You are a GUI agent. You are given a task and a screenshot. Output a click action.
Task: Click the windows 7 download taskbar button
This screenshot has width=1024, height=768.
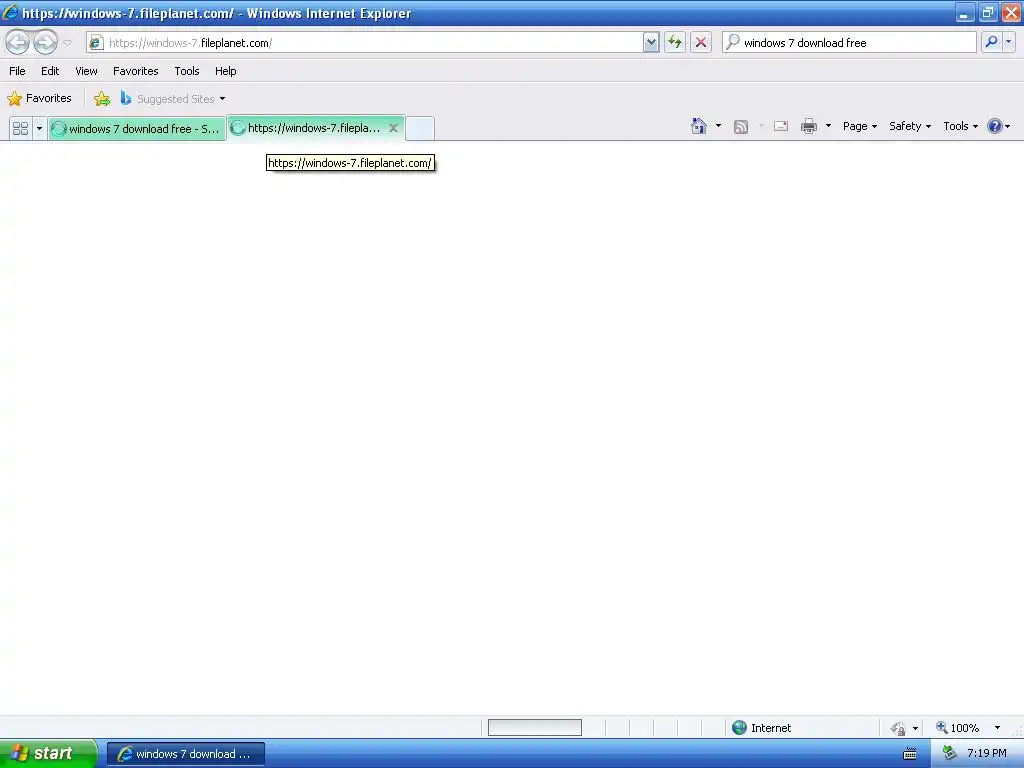[186, 754]
